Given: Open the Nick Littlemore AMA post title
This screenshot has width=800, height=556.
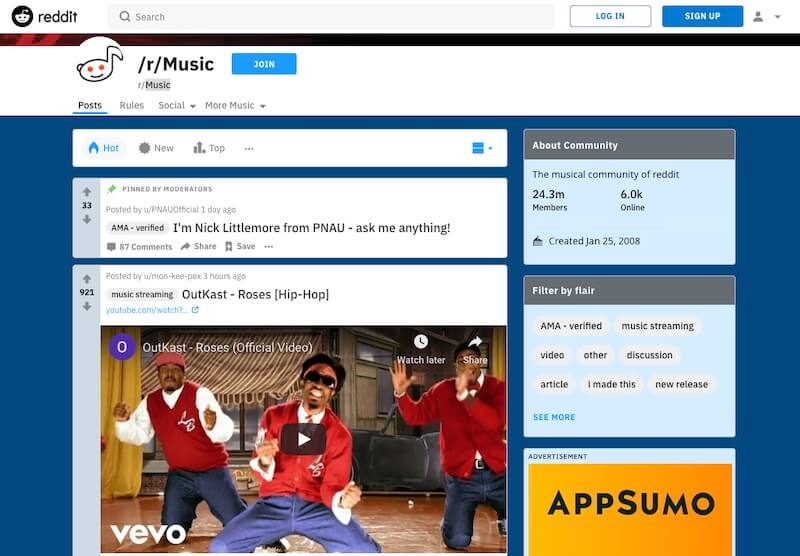Looking at the screenshot, I should point(311,228).
